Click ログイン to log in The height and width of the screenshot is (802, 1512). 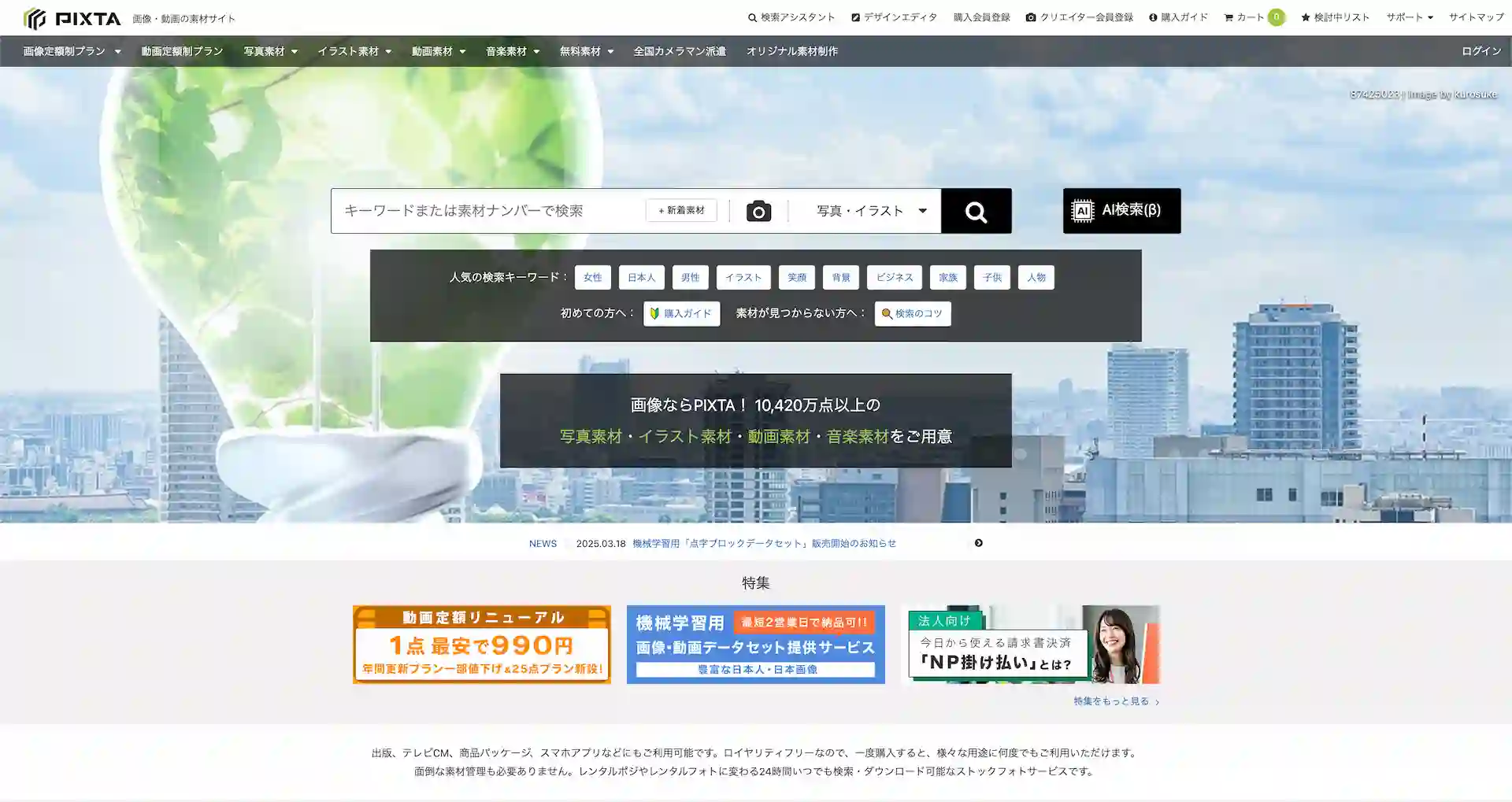[x=1481, y=51]
